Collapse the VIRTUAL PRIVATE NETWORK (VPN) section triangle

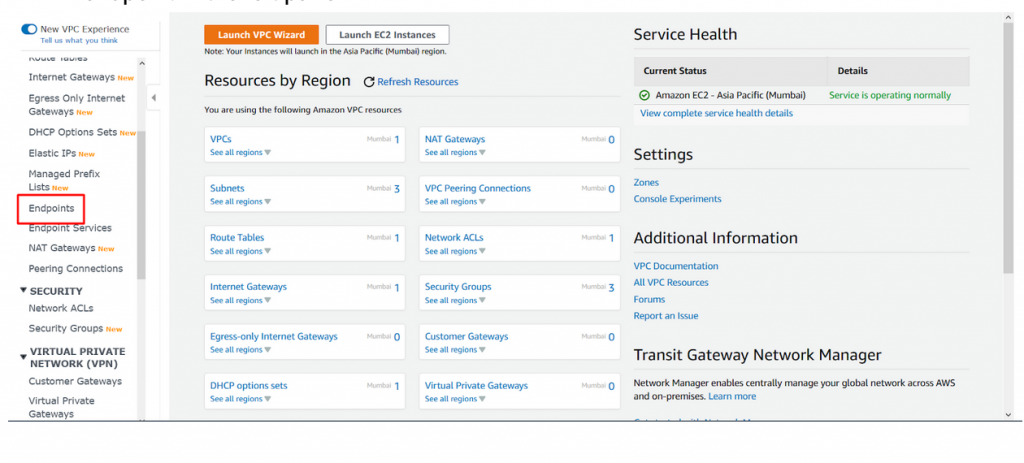click(24, 357)
